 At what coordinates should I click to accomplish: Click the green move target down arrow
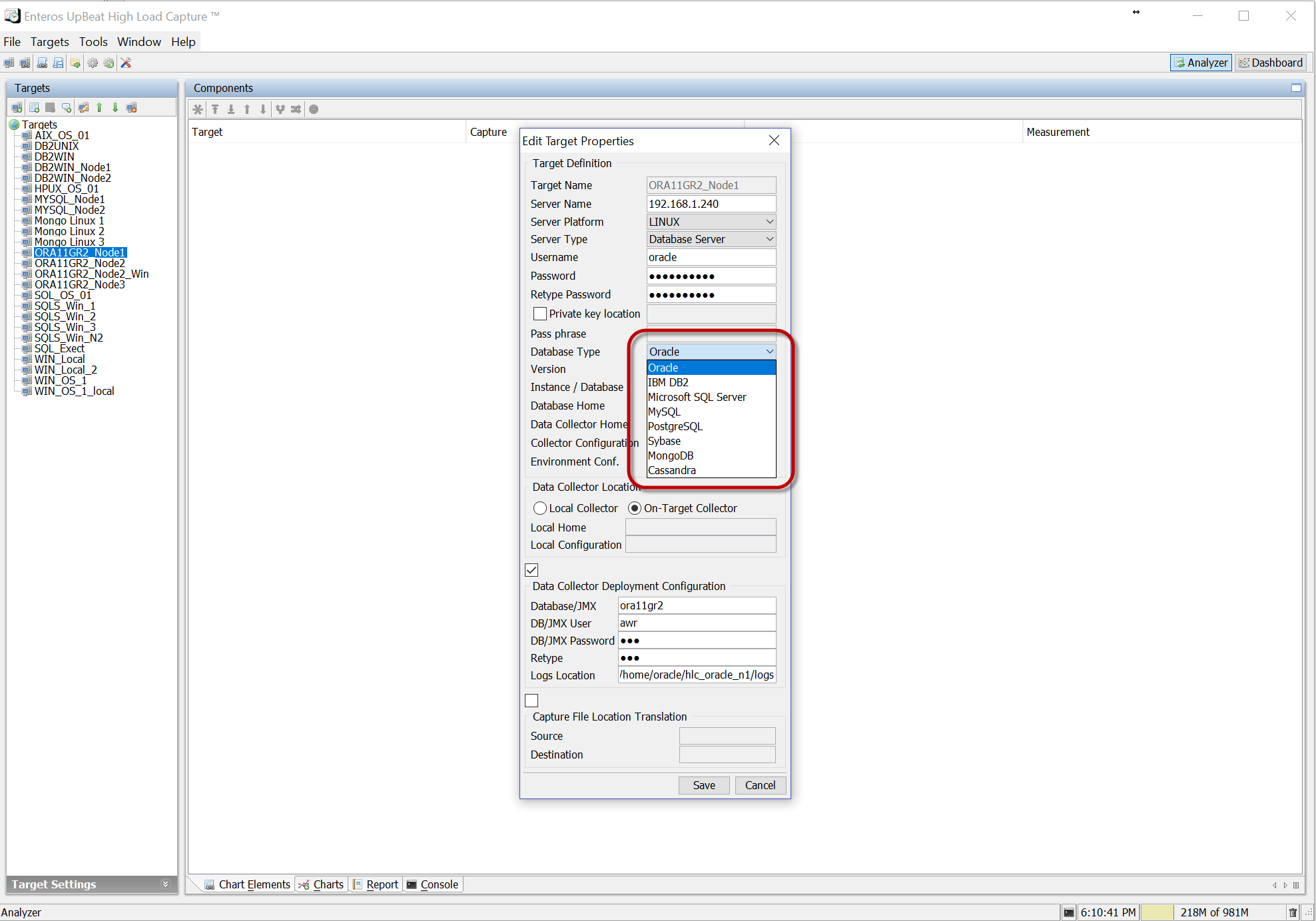(115, 108)
